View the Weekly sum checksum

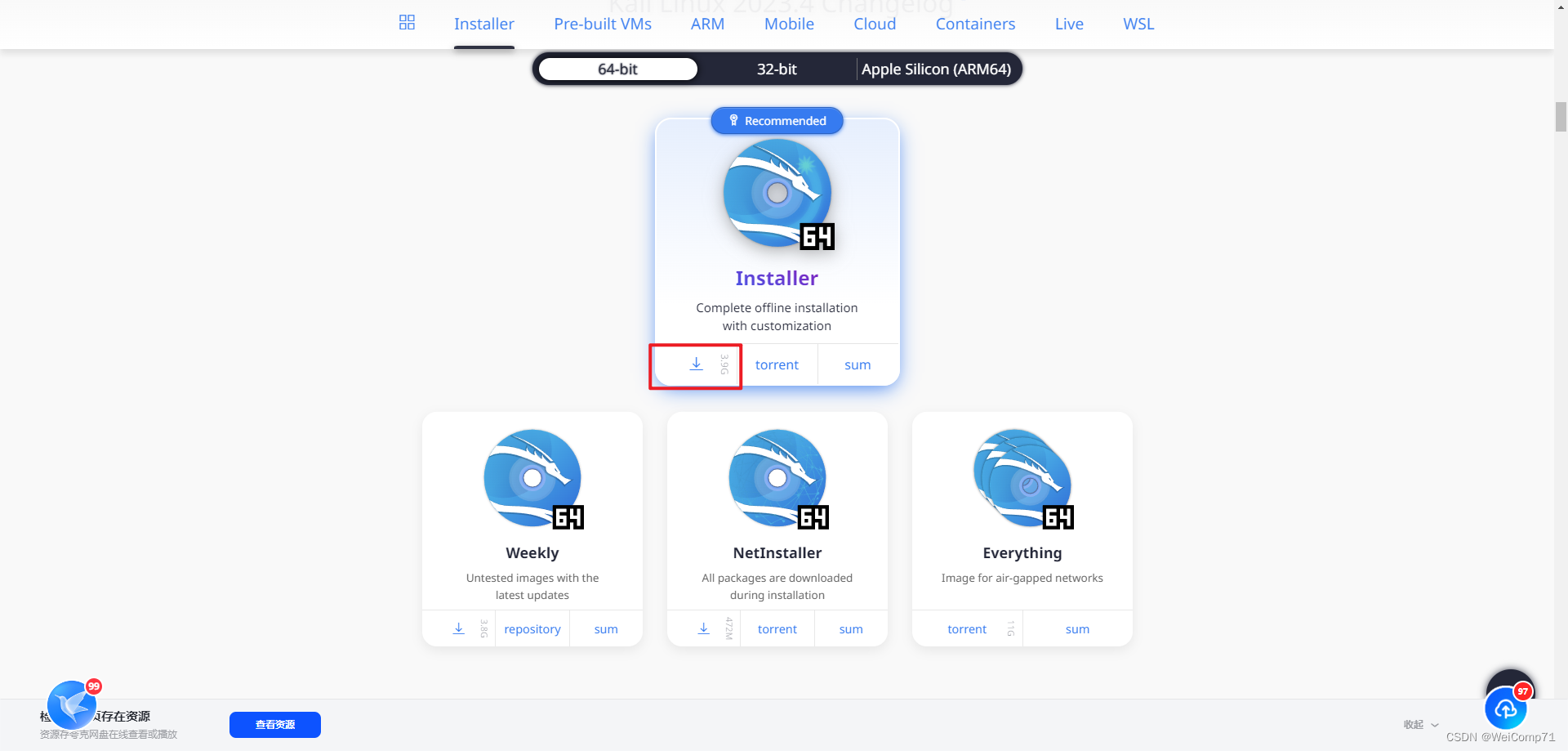(x=606, y=629)
